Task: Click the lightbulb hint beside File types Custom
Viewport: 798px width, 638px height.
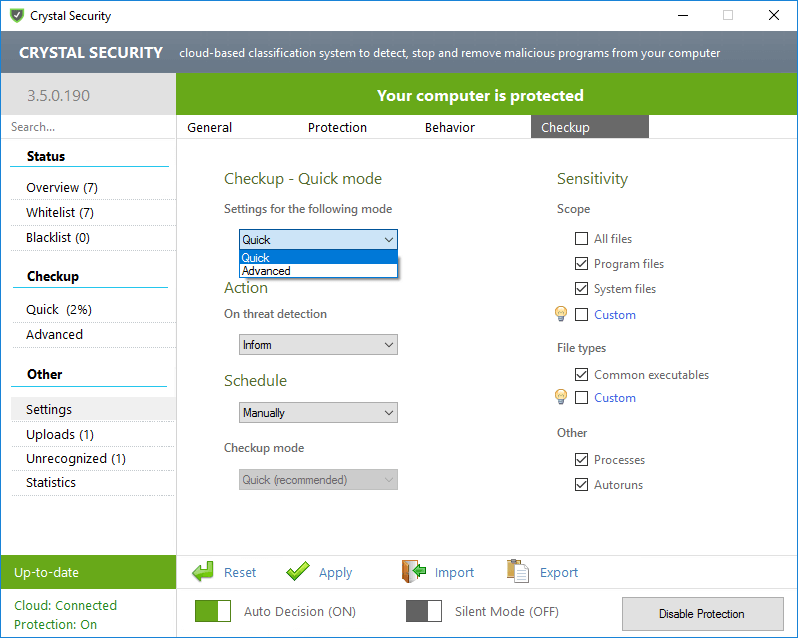Action: [x=561, y=396]
